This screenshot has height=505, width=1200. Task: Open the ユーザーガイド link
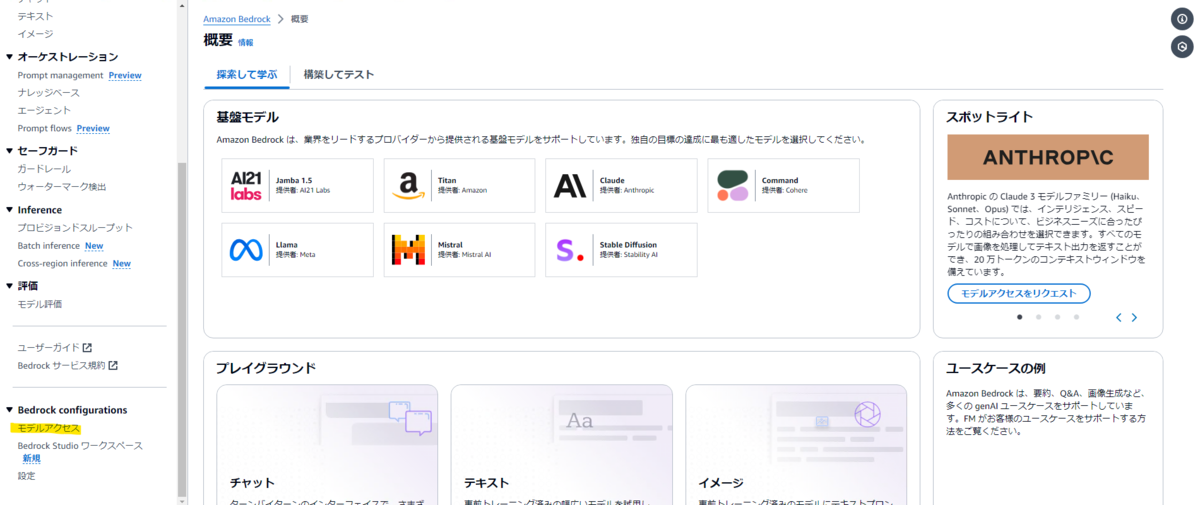pos(48,347)
